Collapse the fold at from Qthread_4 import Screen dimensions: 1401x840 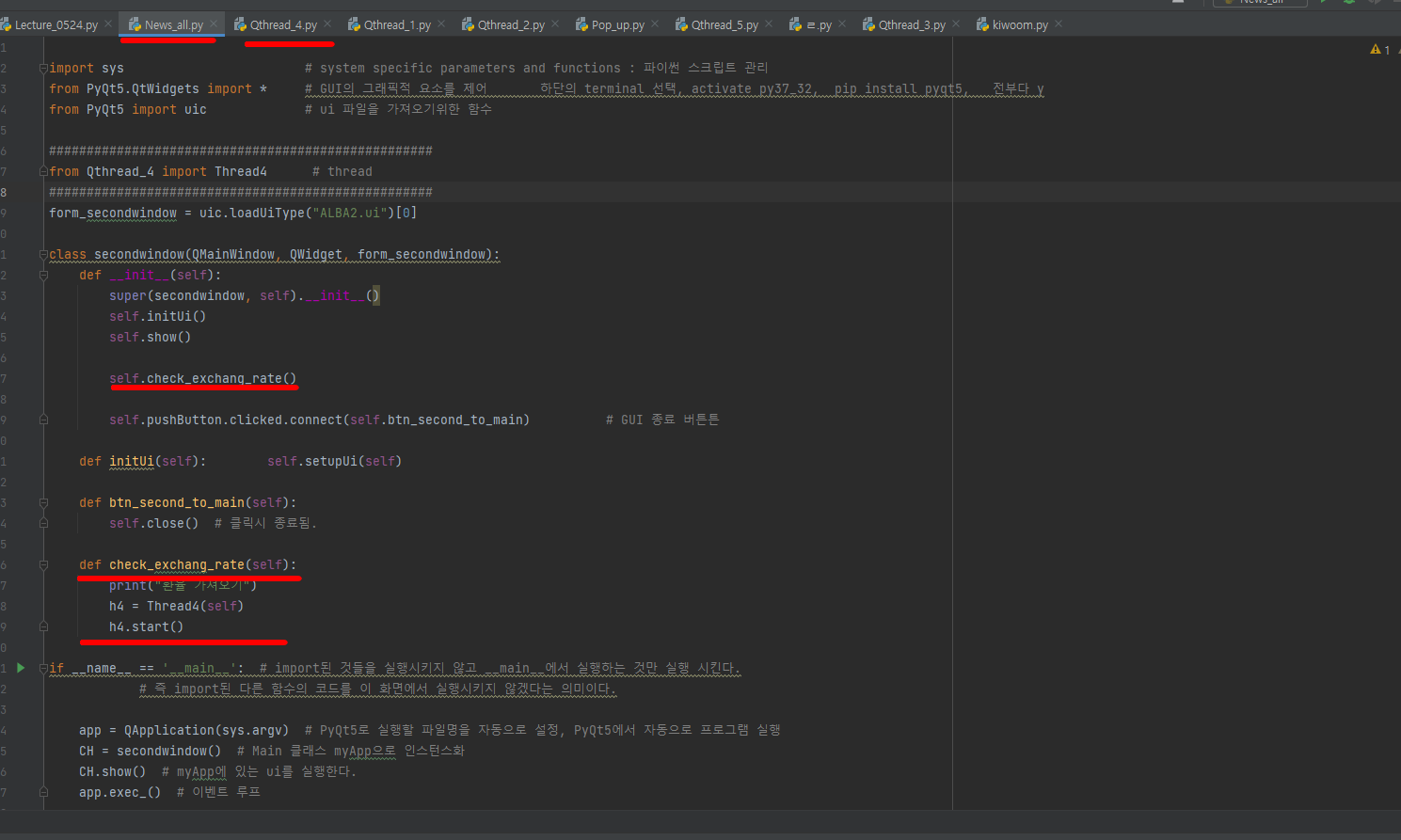point(43,171)
